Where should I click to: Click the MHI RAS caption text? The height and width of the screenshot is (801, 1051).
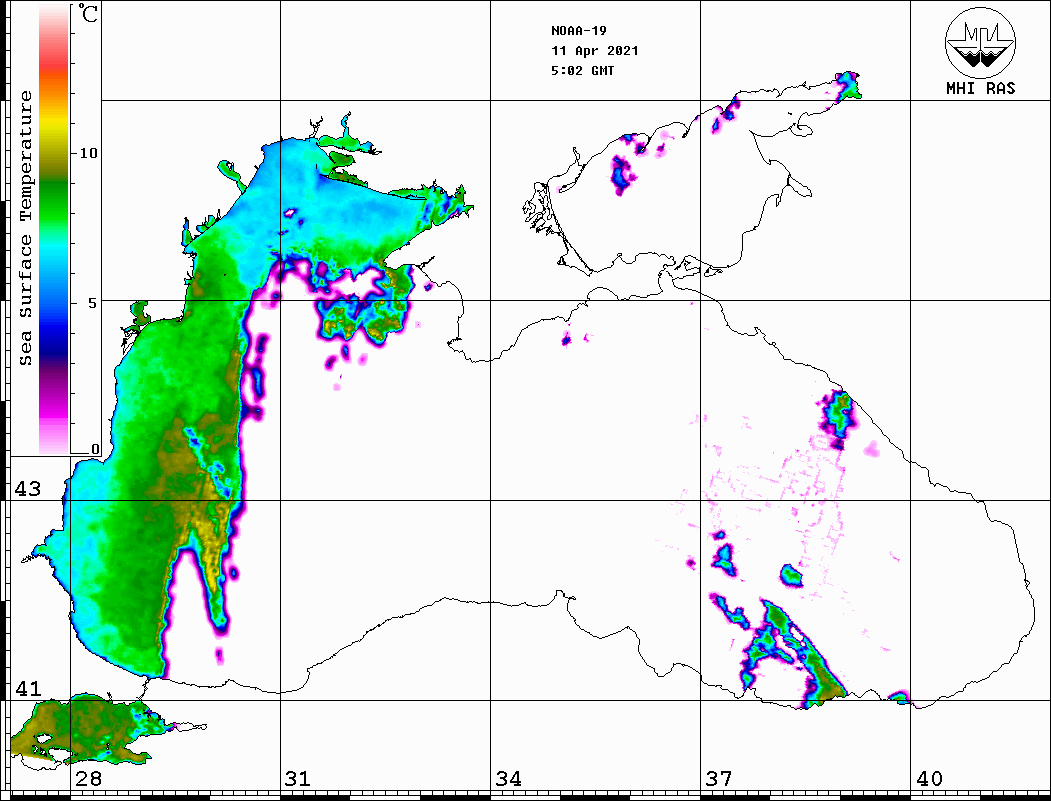coord(981,88)
